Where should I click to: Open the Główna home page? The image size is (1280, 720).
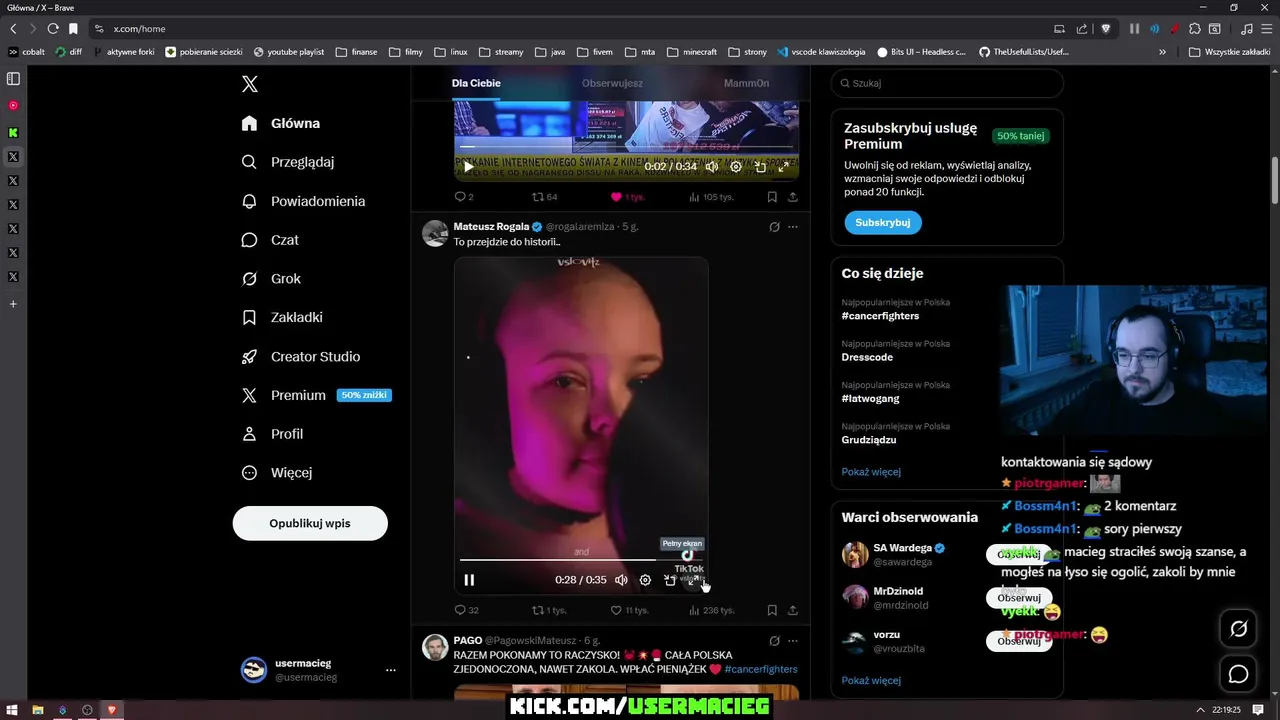tap(281, 123)
